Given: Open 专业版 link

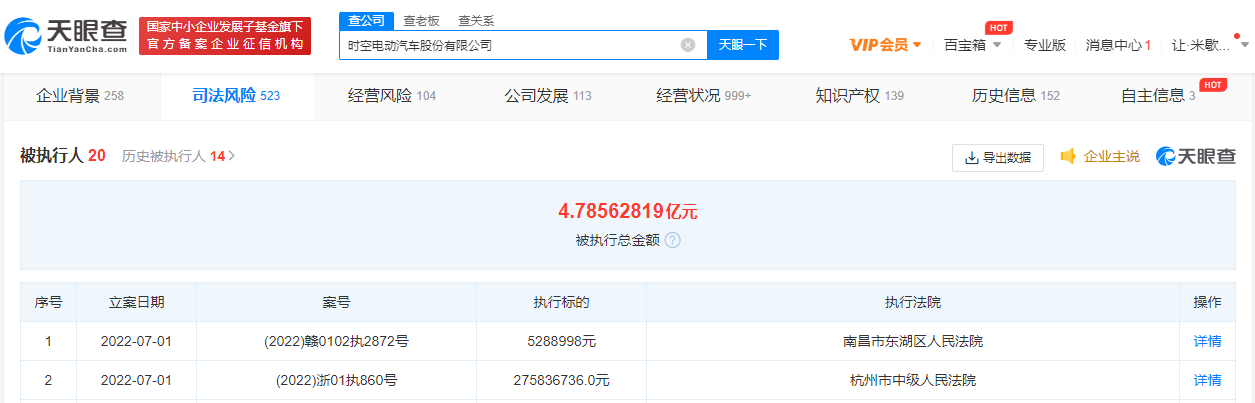Looking at the screenshot, I should [1044, 45].
